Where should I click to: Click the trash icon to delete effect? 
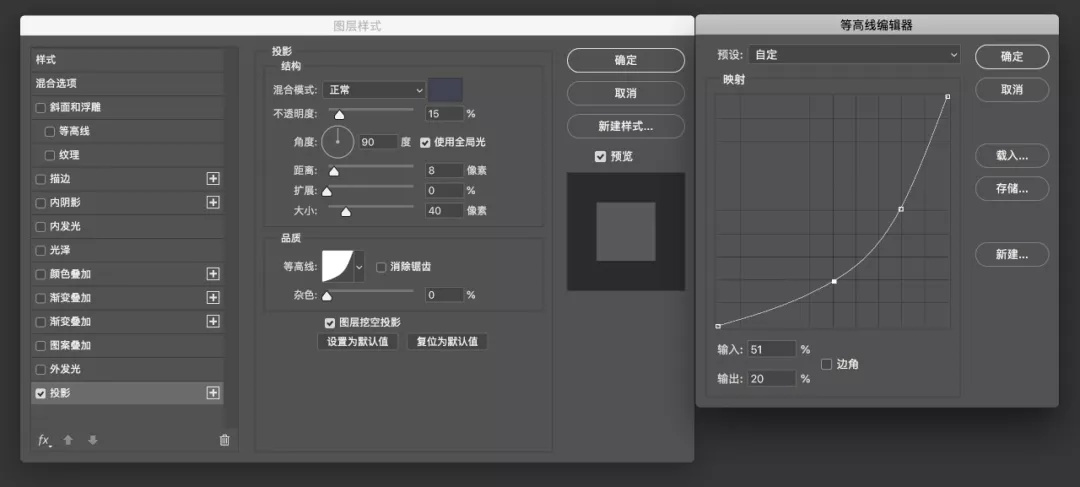[224, 440]
